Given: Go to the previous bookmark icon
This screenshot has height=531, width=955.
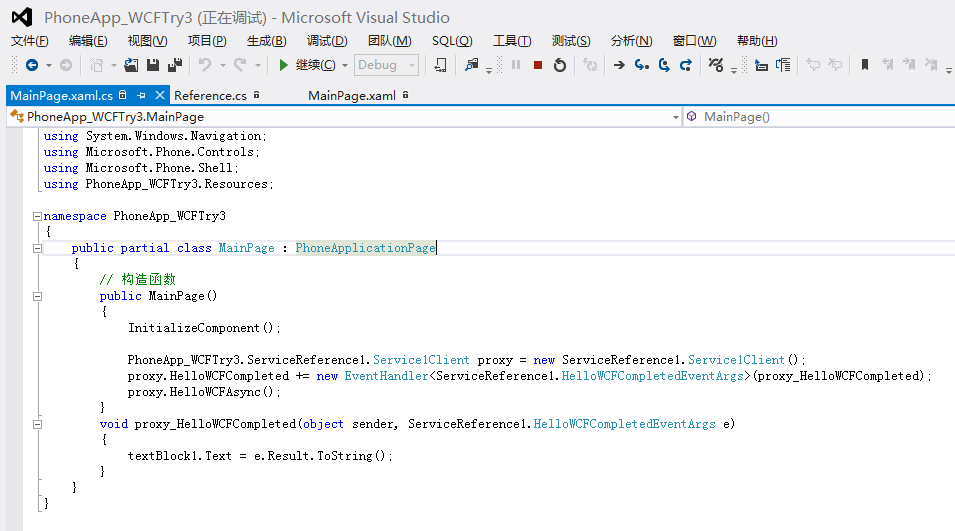Looking at the screenshot, I should coord(887,65).
